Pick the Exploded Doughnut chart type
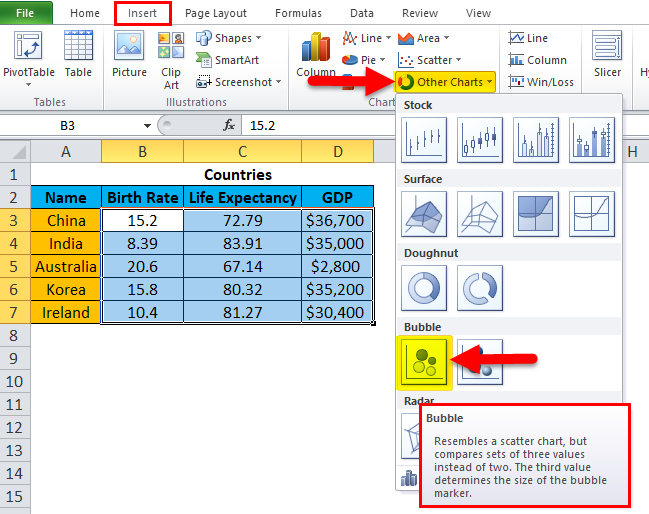The height and width of the screenshot is (514, 649). 480,288
